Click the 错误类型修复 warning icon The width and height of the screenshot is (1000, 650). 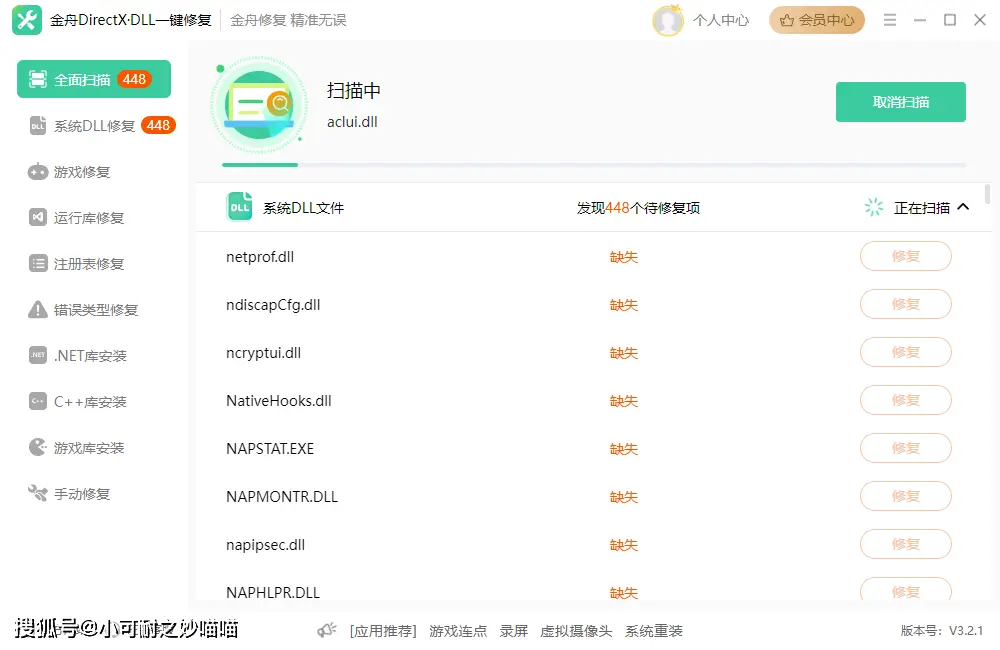38,310
